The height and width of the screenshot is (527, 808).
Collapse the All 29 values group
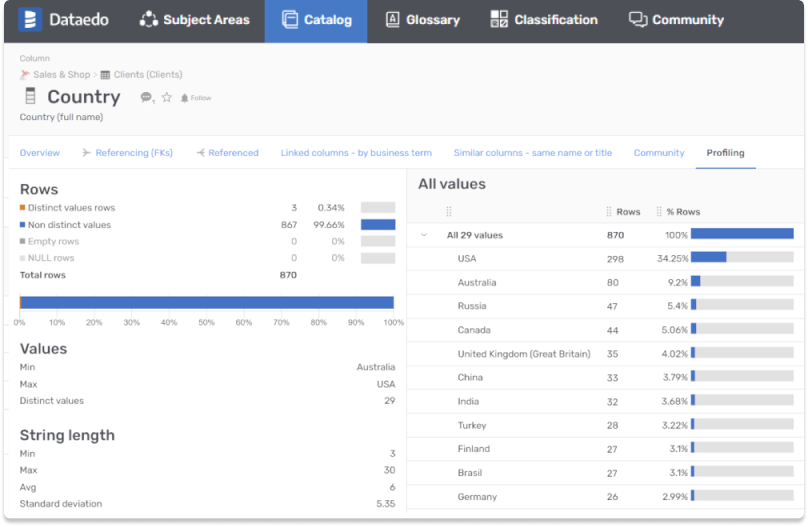[x=424, y=235]
